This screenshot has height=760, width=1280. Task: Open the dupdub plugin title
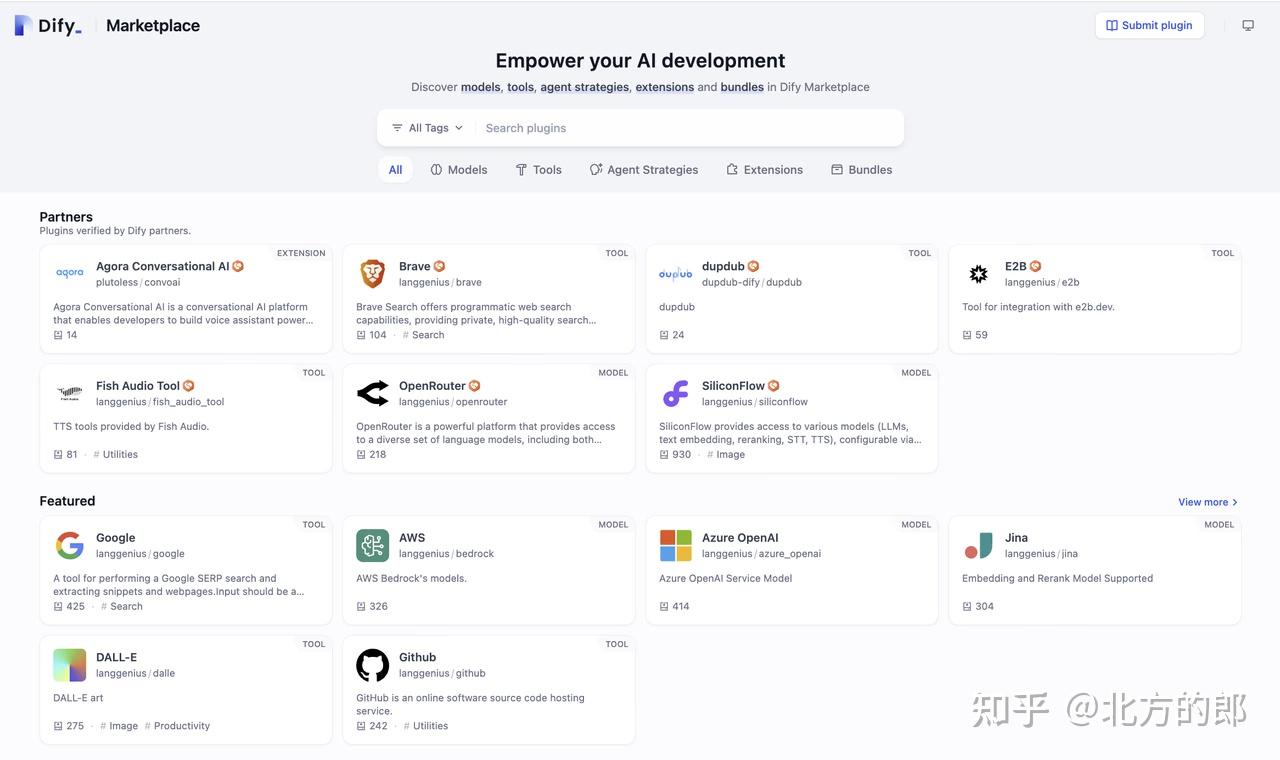(x=723, y=266)
